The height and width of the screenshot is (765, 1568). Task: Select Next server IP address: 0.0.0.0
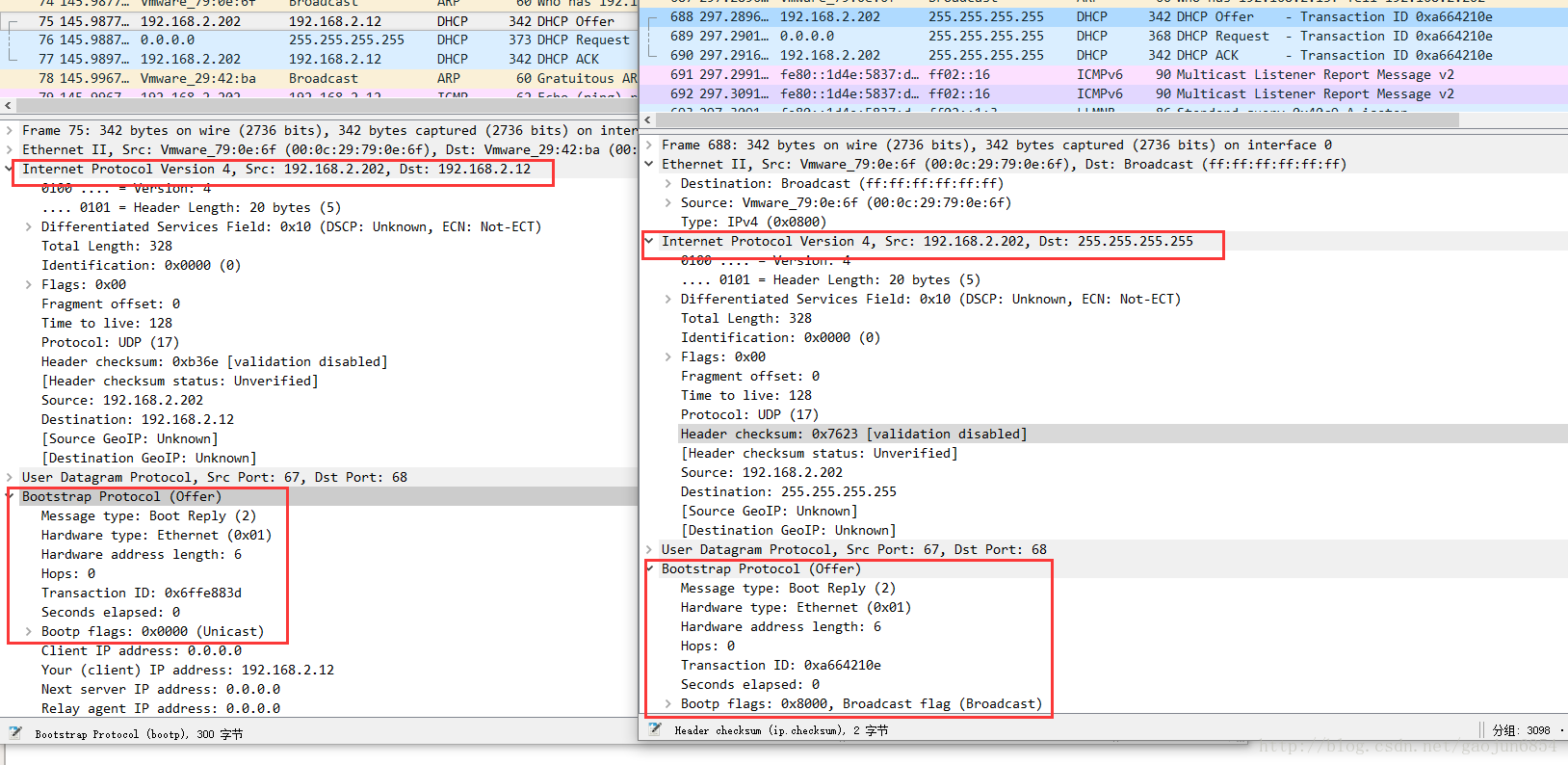pyautogui.click(x=160, y=689)
